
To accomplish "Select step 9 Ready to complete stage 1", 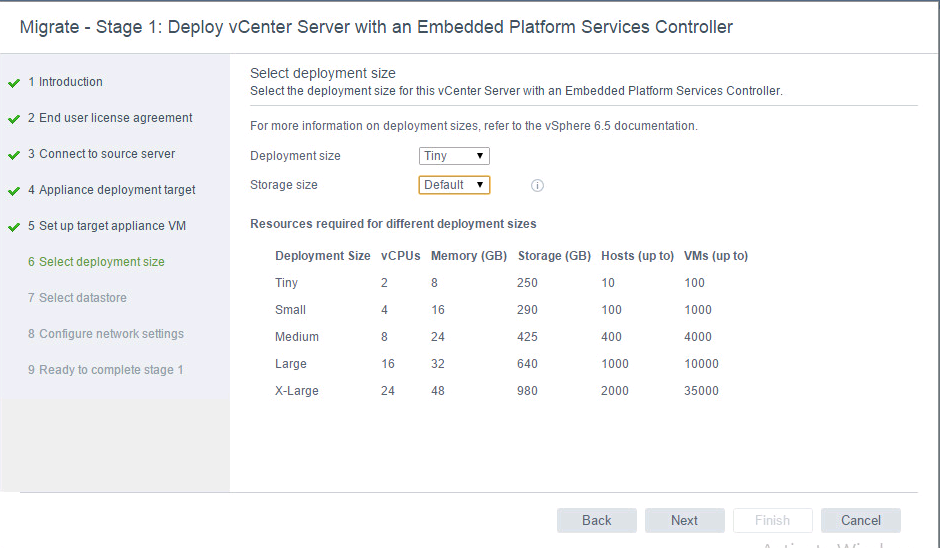I will pos(106,369).
